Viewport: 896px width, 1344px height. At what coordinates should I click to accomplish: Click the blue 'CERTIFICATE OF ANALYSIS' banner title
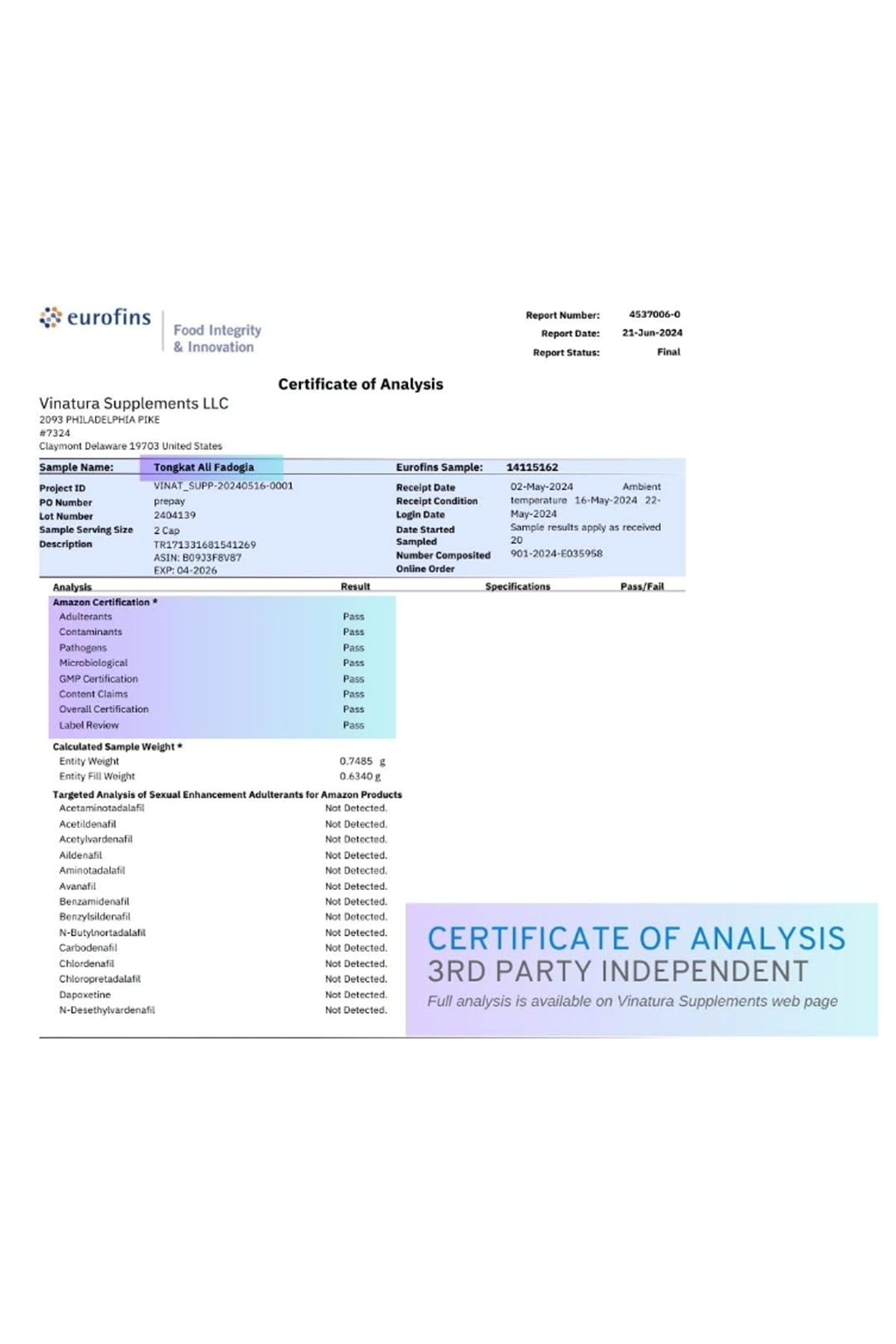coord(636,939)
